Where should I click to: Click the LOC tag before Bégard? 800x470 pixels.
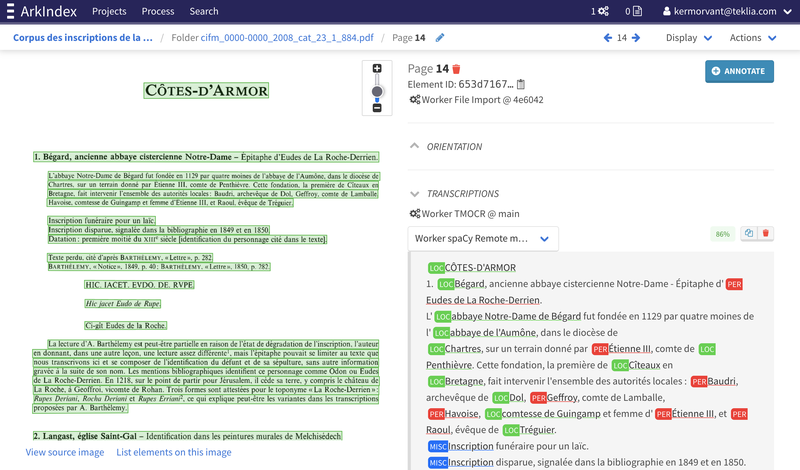click(446, 284)
